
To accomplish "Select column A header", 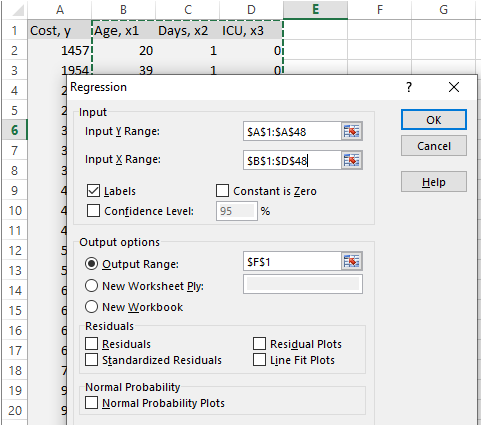I will click(60, 10).
